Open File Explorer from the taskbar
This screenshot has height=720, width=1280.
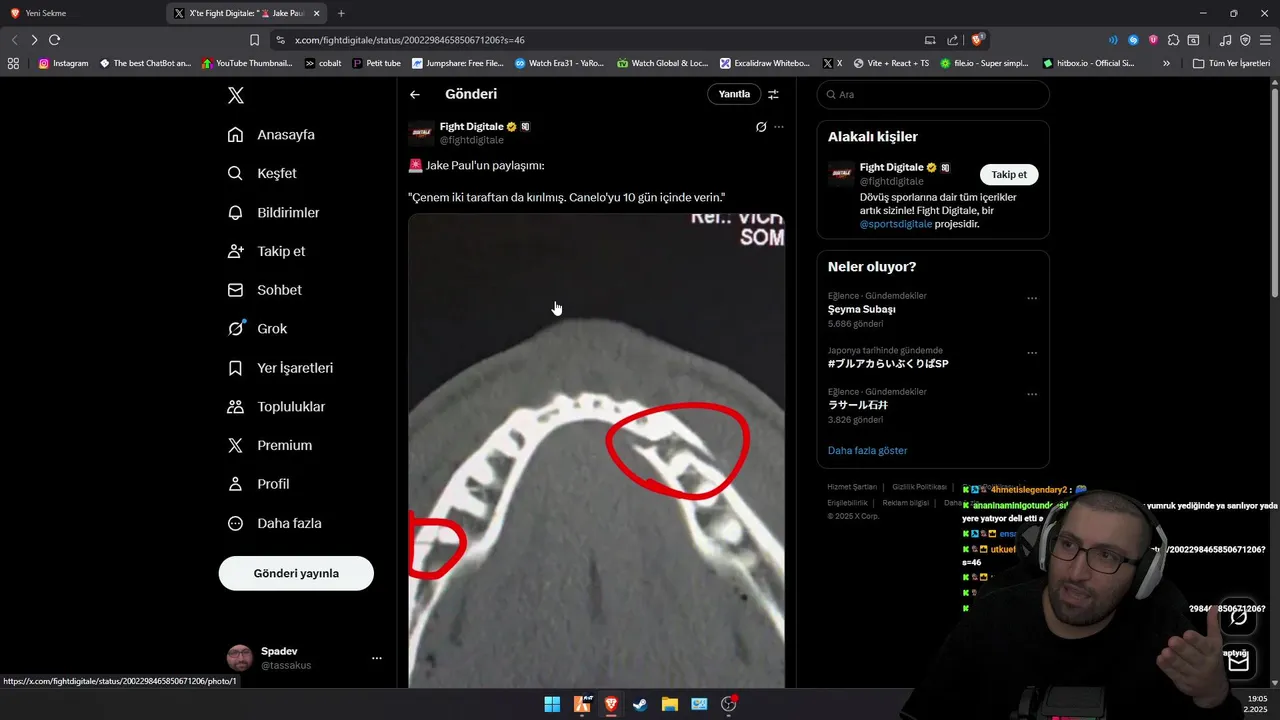[669, 704]
